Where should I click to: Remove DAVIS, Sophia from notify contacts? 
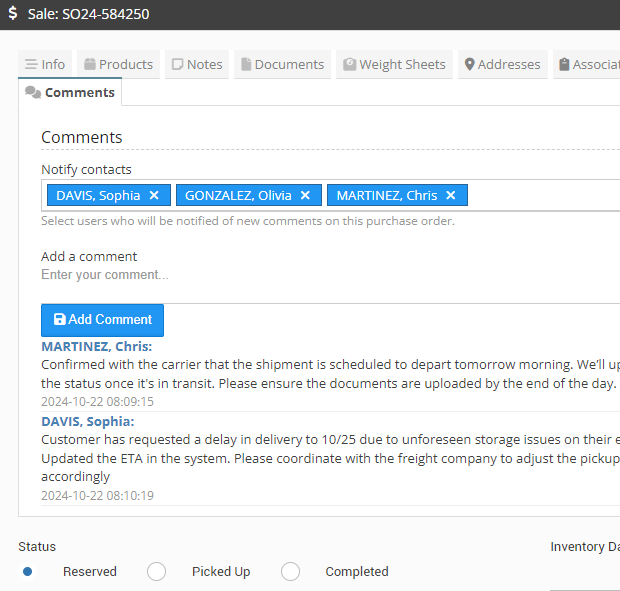tap(154, 195)
